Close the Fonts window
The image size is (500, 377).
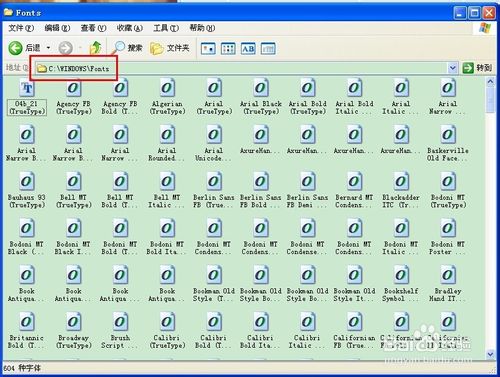click(489, 13)
